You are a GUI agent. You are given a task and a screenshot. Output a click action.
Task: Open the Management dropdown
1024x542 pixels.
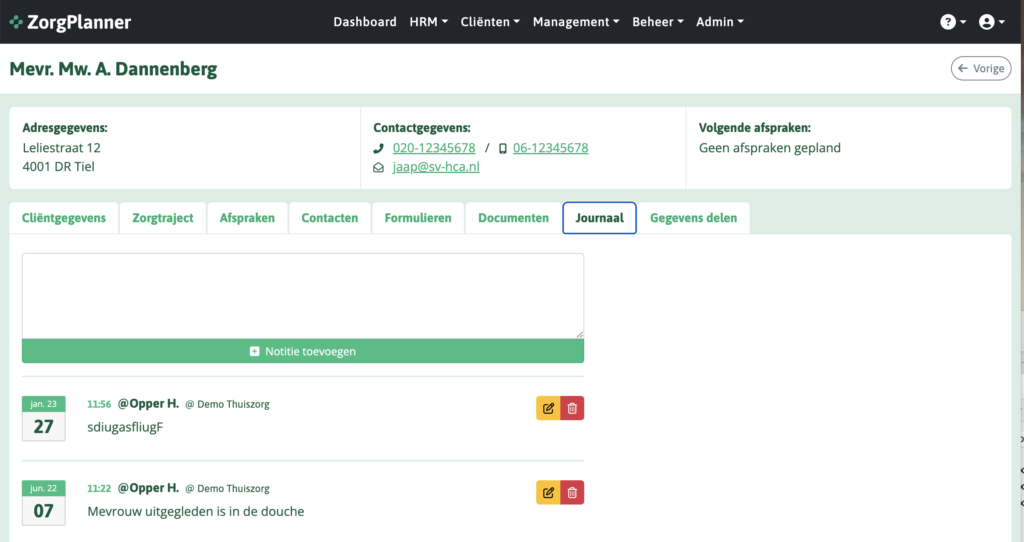tap(576, 22)
